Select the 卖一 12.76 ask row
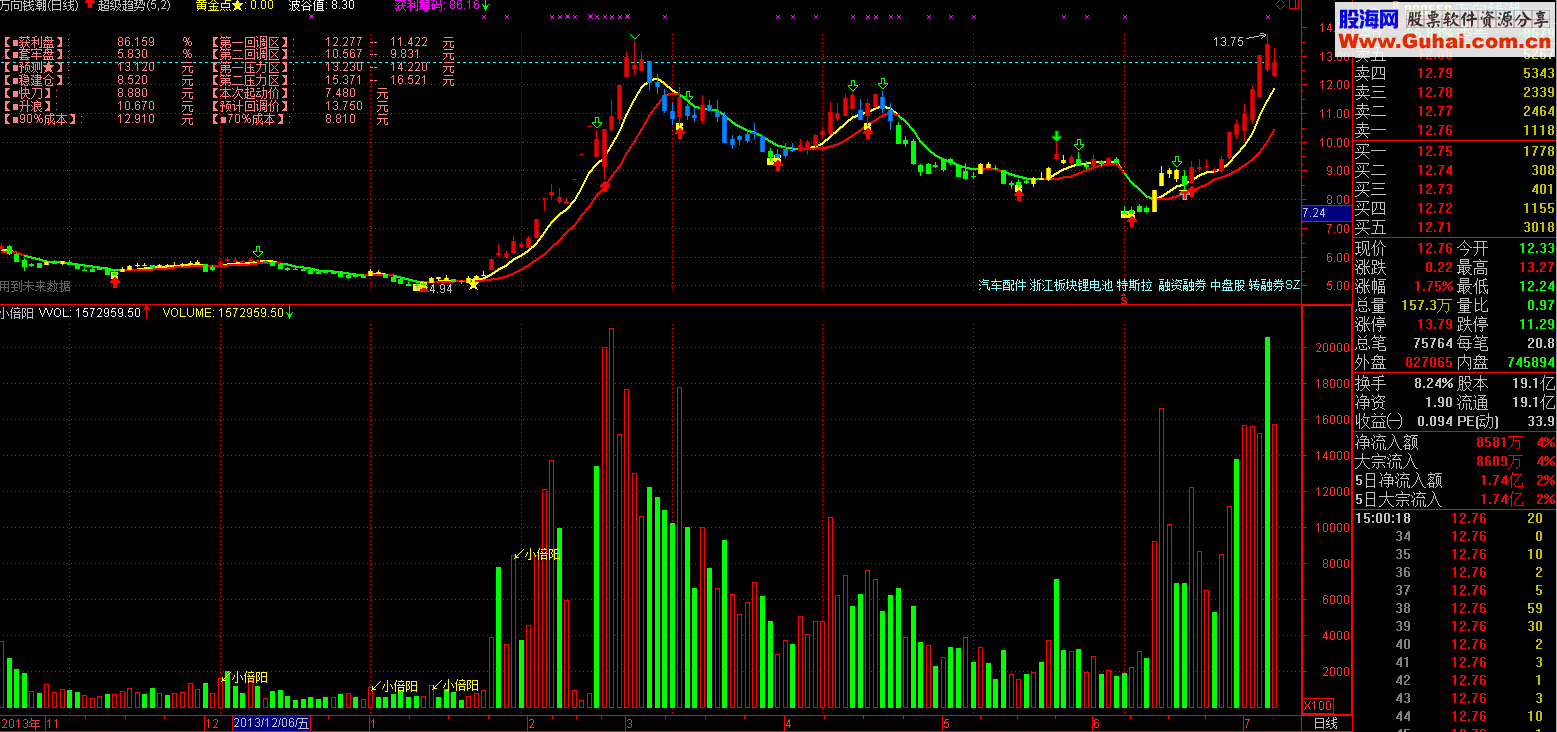The height and width of the screenshot is (732, 1557). 1454,130
